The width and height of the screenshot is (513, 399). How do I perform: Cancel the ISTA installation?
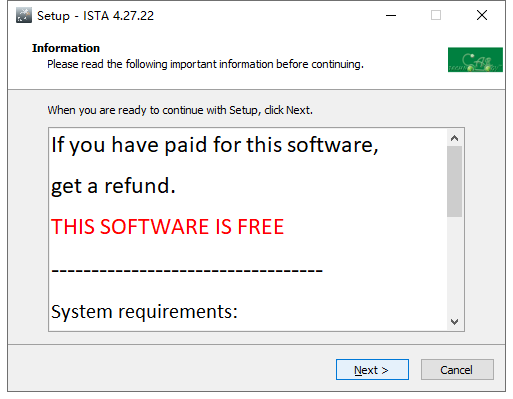[x=457, y=369]
